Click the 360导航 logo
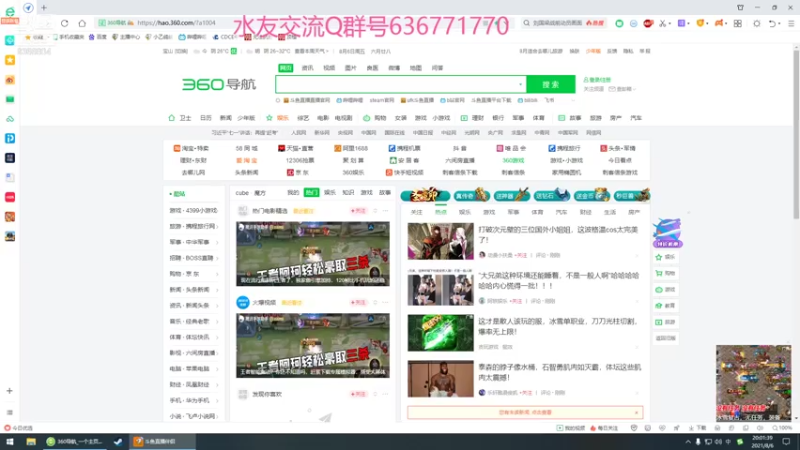This screenshot has height=450, width=800. pyautogui.click(x=219, y=84)
